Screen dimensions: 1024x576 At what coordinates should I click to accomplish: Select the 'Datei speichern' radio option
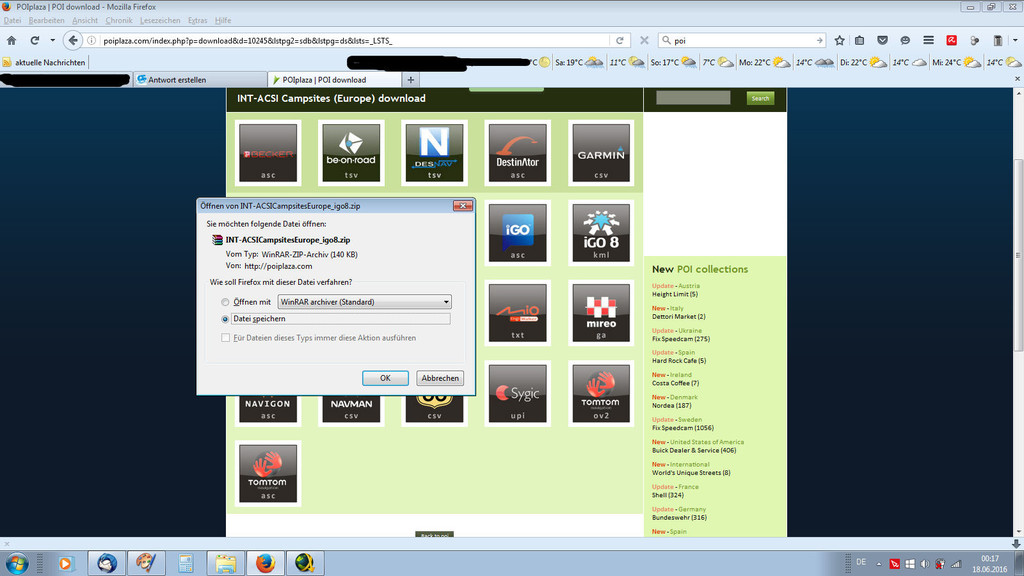pyautogui.click(x=225, y=319)
